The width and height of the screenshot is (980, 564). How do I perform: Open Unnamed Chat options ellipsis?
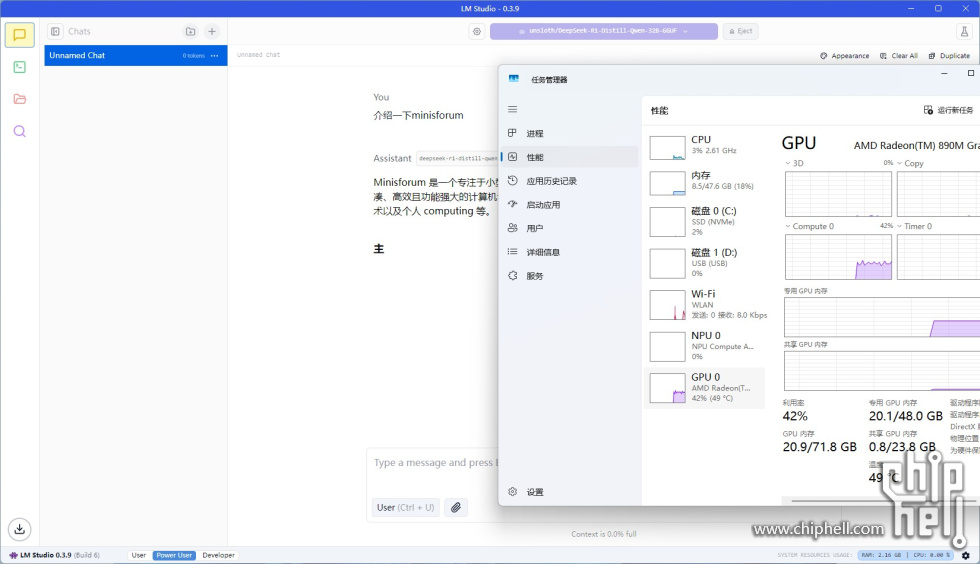pos(214,56)
